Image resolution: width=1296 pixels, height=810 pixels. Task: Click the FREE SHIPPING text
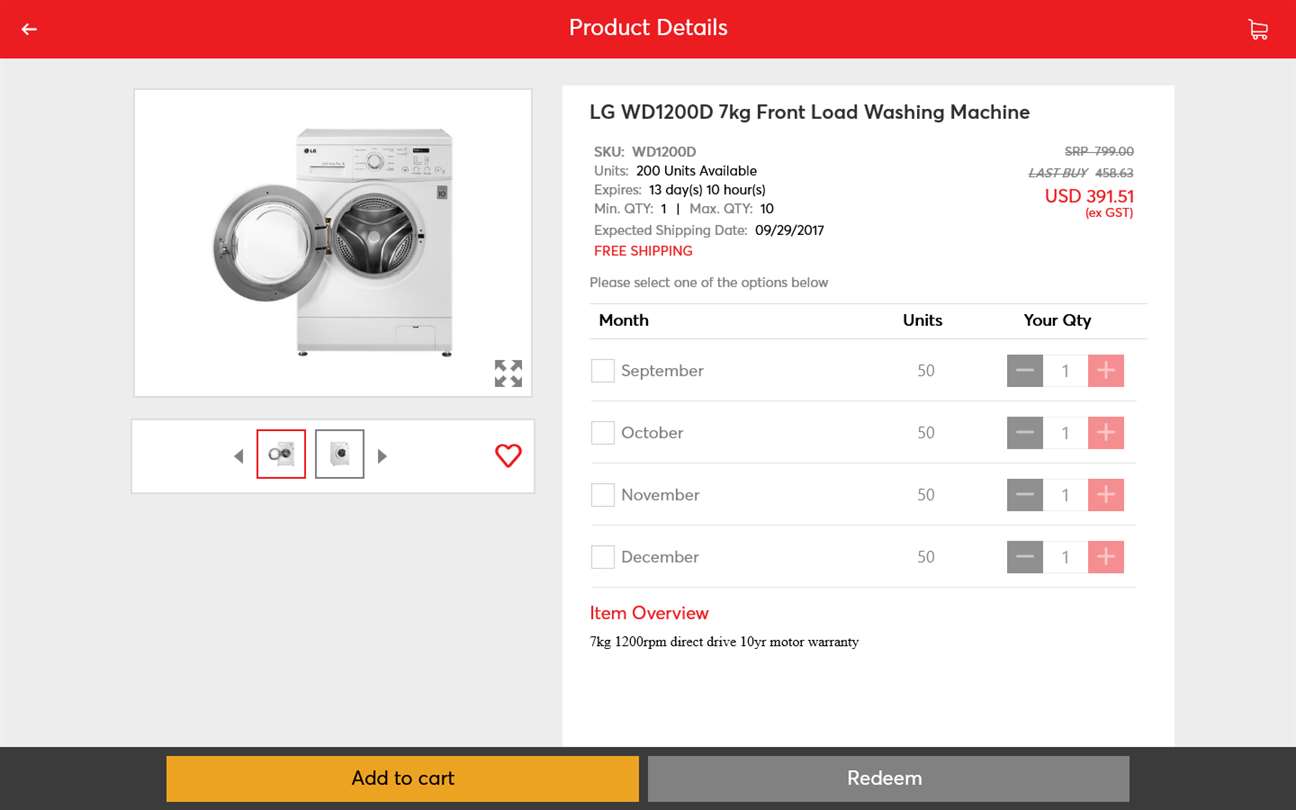(x=643, y=251)
